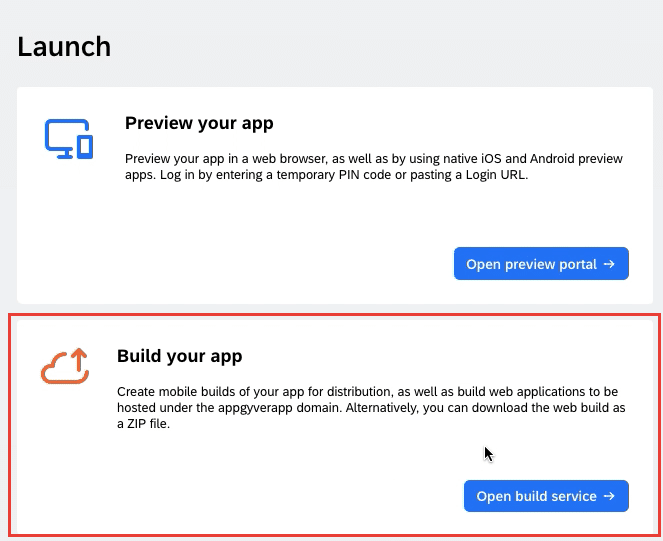
Task: Select the Preview your app heading
Action: pyautogui.click(x=199, y=124)
